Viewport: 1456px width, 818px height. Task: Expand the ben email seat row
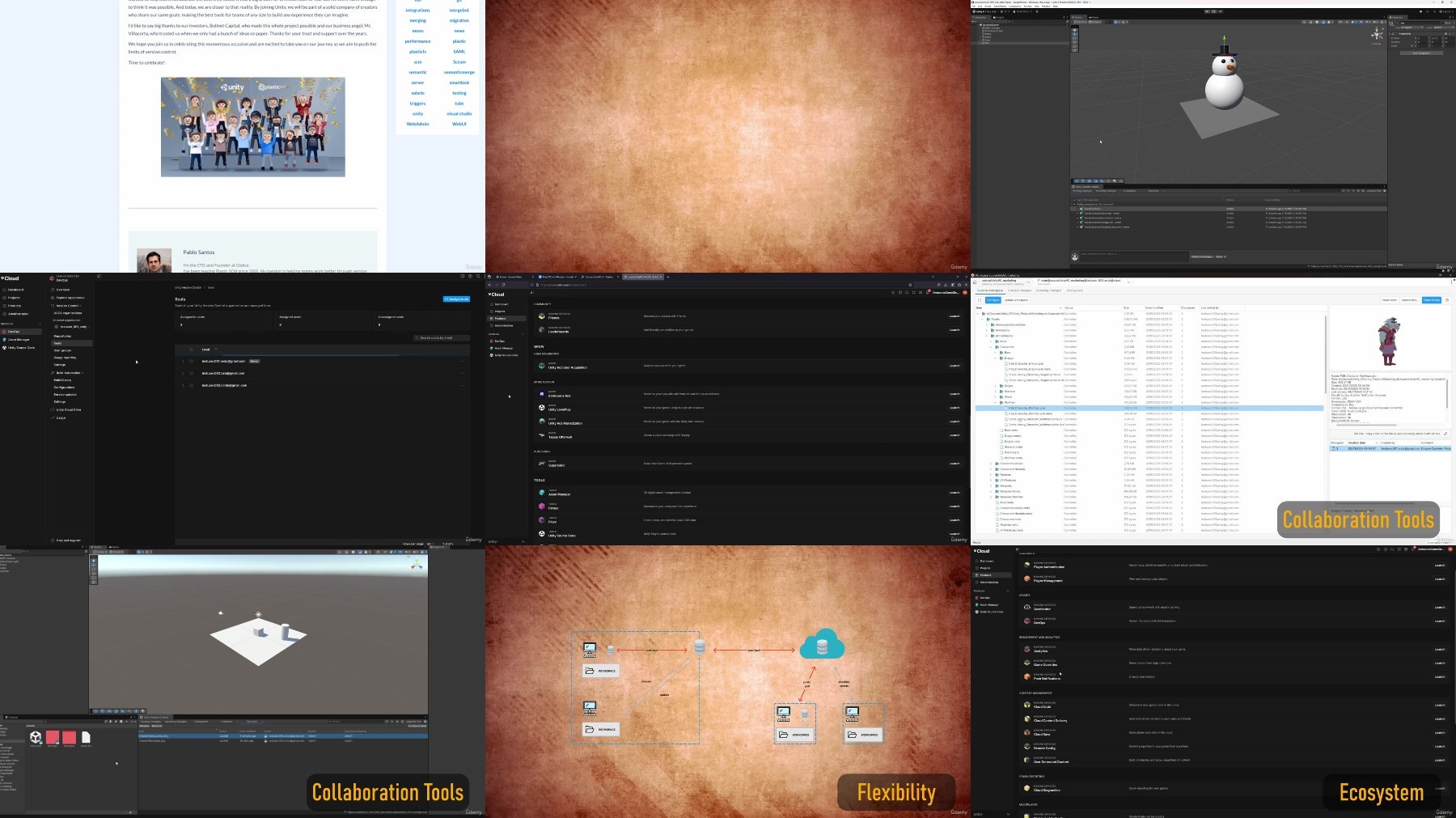tap(183, 373)
